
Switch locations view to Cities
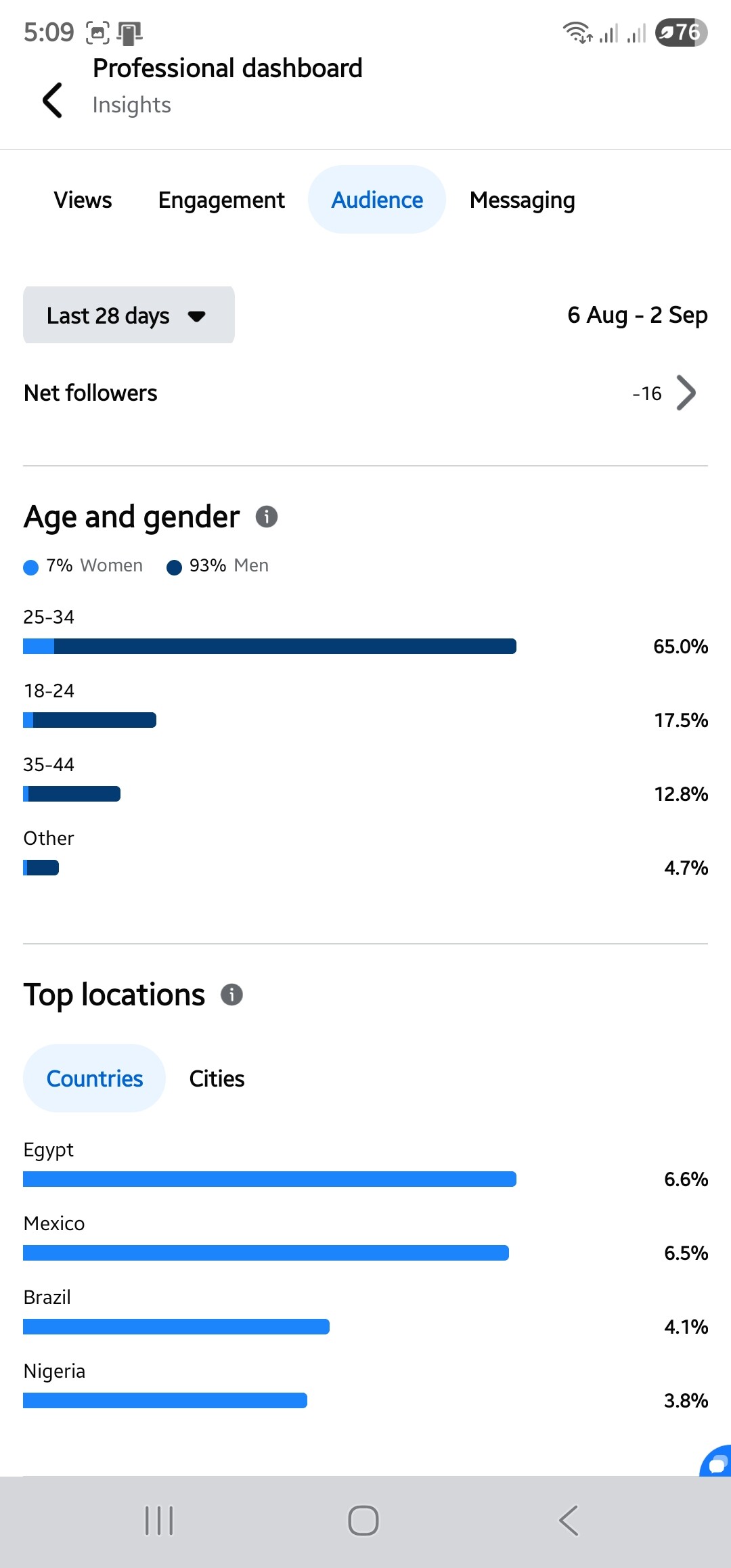pyautogui.click(x=217, y=1078)
